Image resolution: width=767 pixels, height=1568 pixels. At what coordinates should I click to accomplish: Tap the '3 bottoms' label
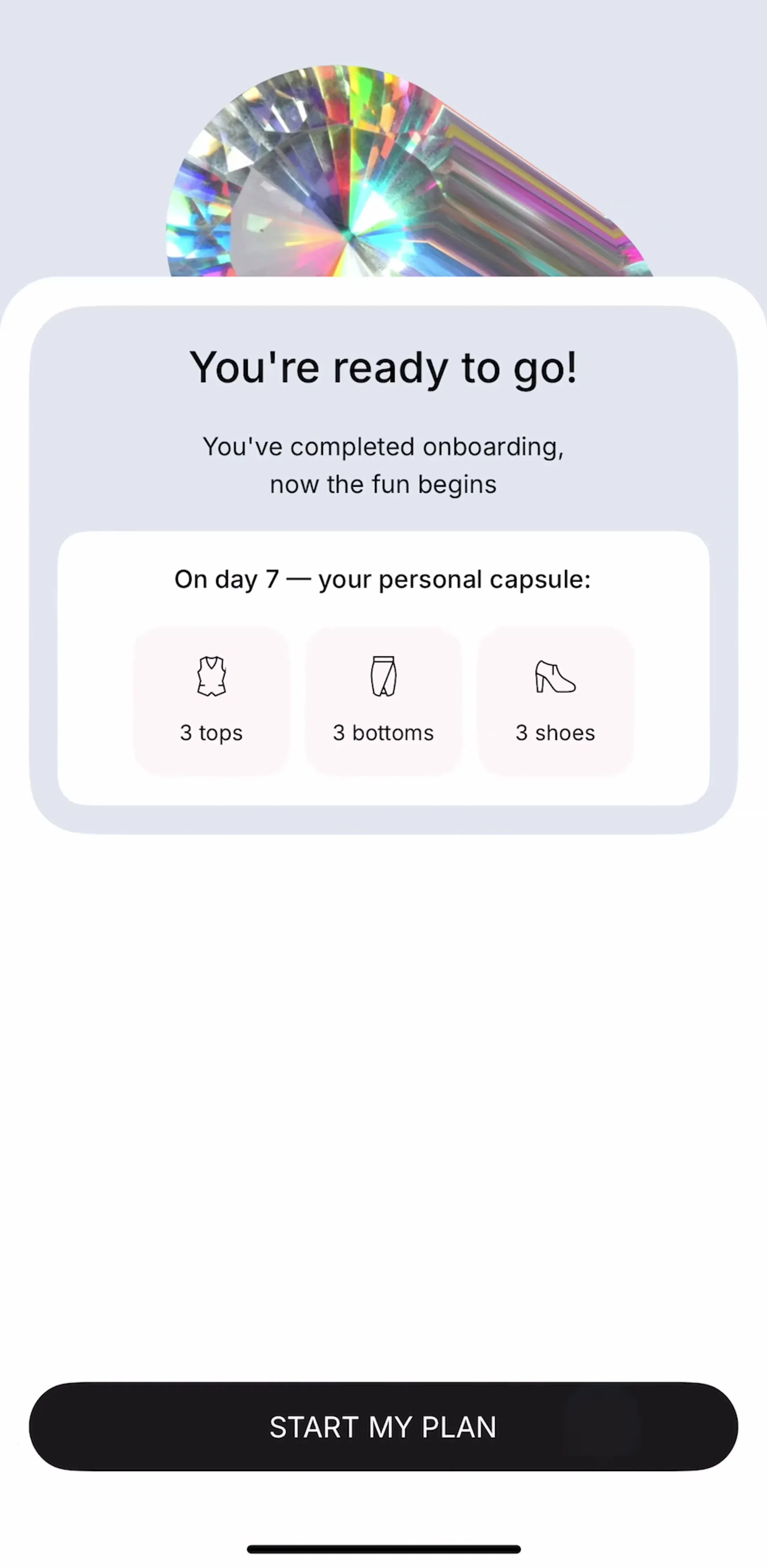pos(383,733)
